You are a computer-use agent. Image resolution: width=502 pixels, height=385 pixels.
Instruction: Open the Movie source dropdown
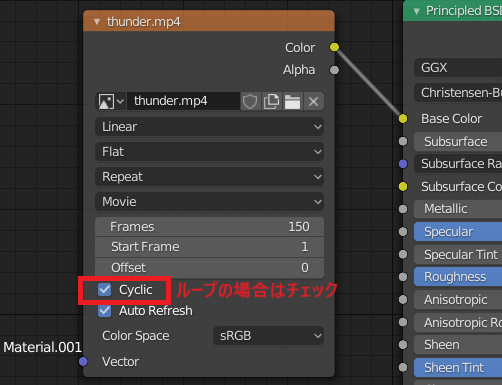209,202
